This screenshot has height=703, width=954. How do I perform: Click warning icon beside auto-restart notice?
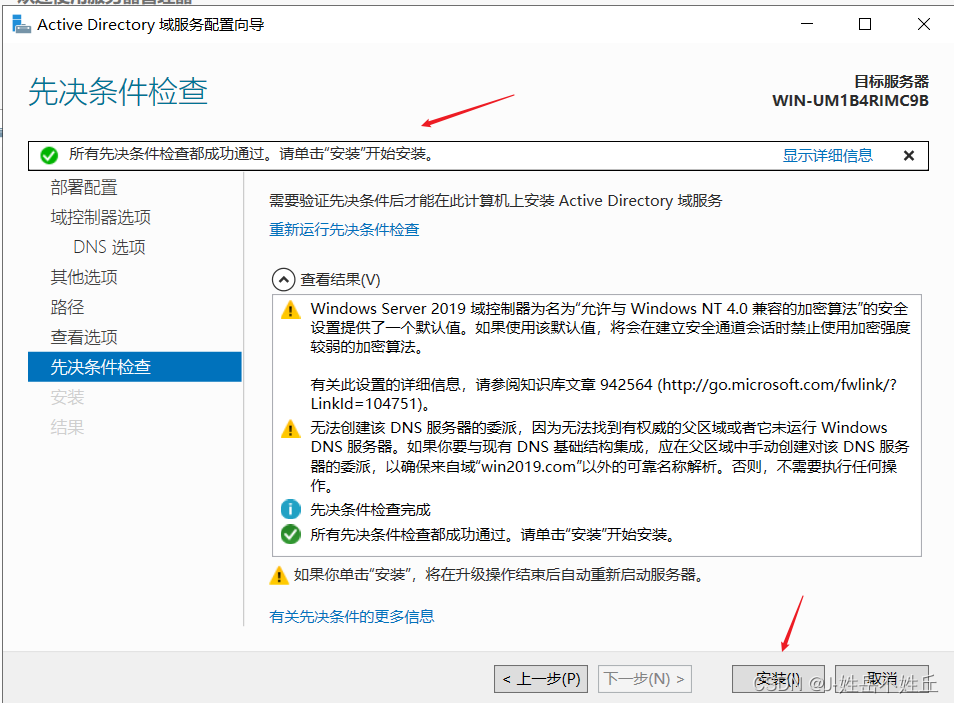[279, 575]
